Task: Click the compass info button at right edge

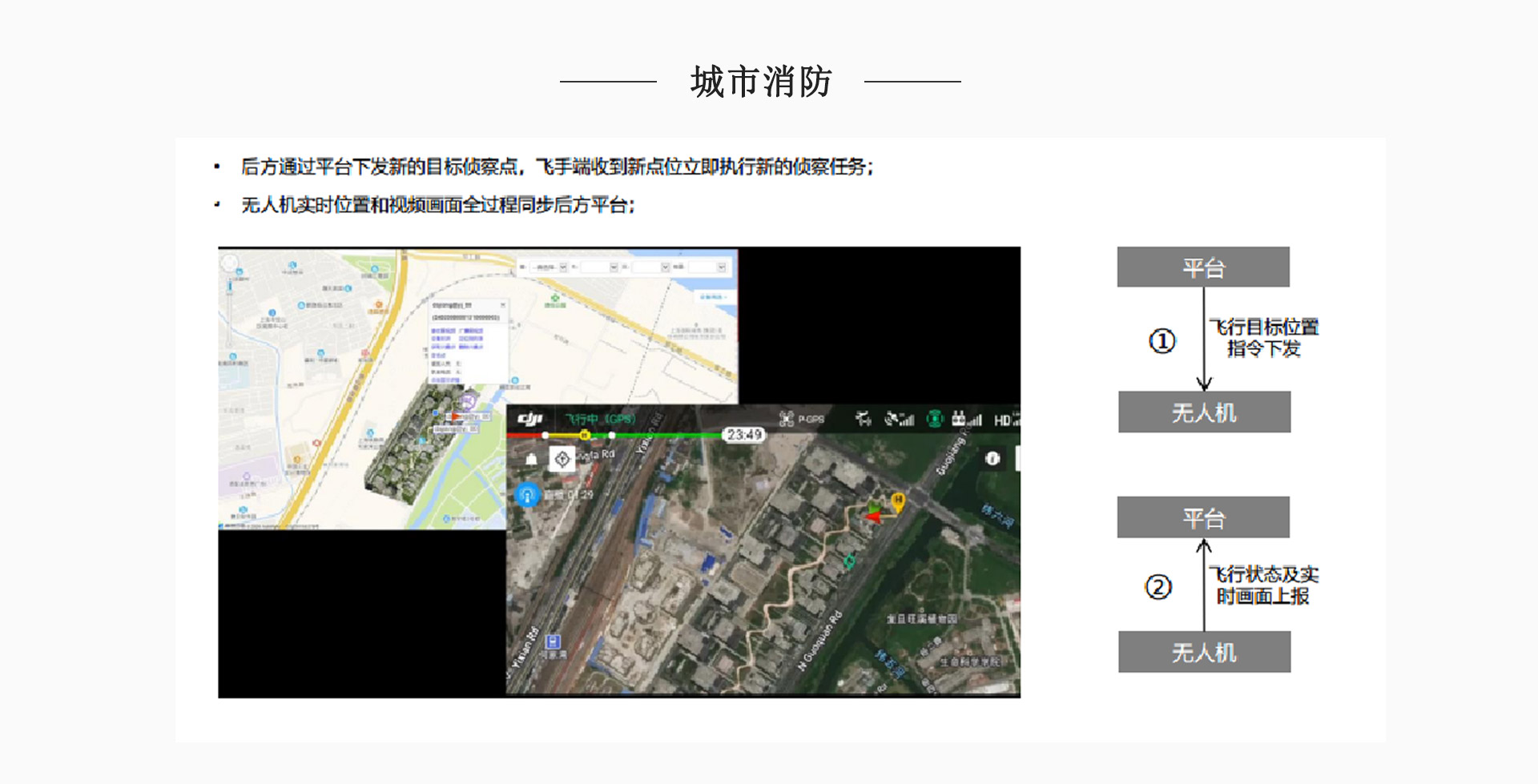Action: pos(992,458)
